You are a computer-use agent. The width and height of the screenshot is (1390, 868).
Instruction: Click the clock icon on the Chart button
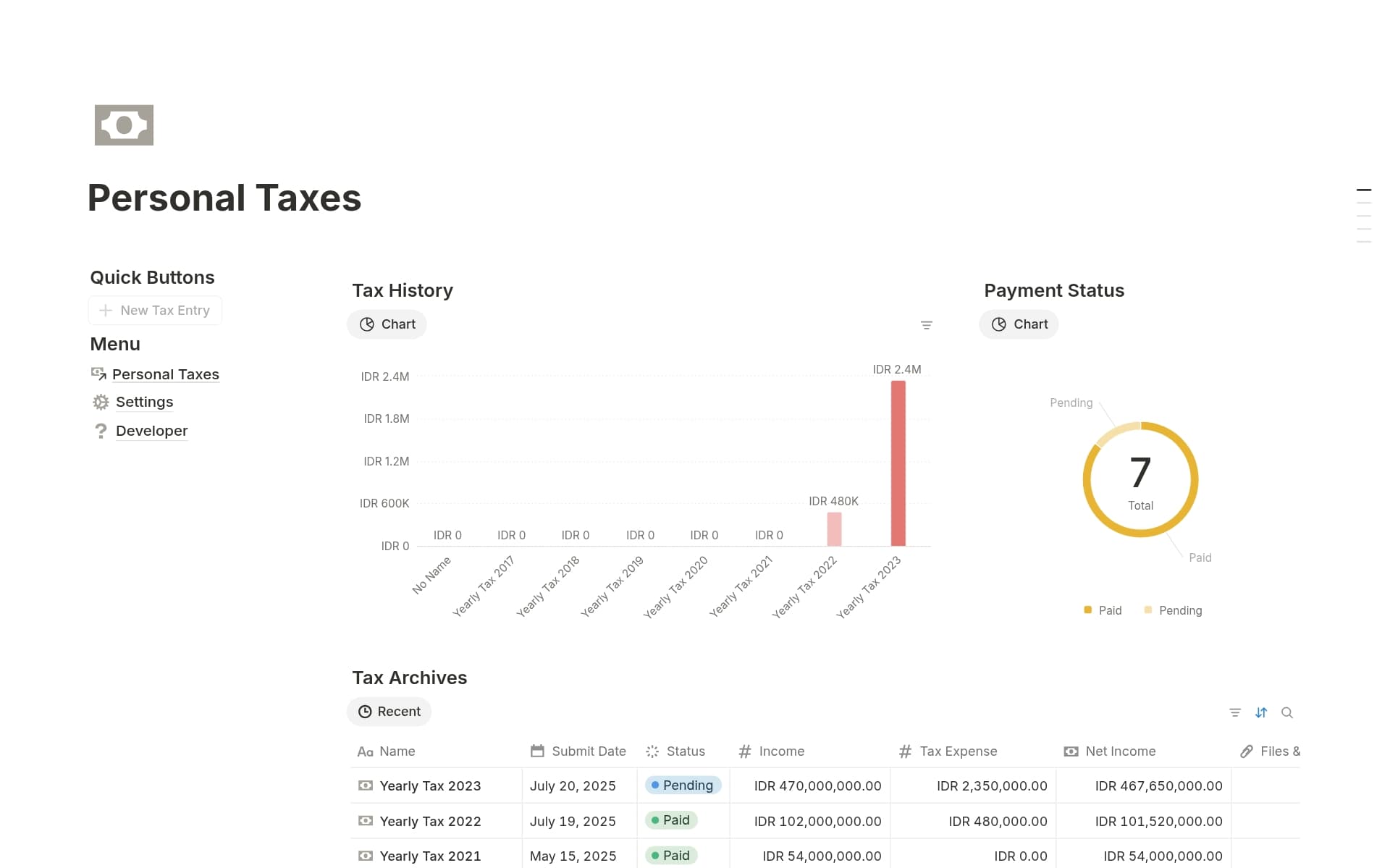click(367, 324)
